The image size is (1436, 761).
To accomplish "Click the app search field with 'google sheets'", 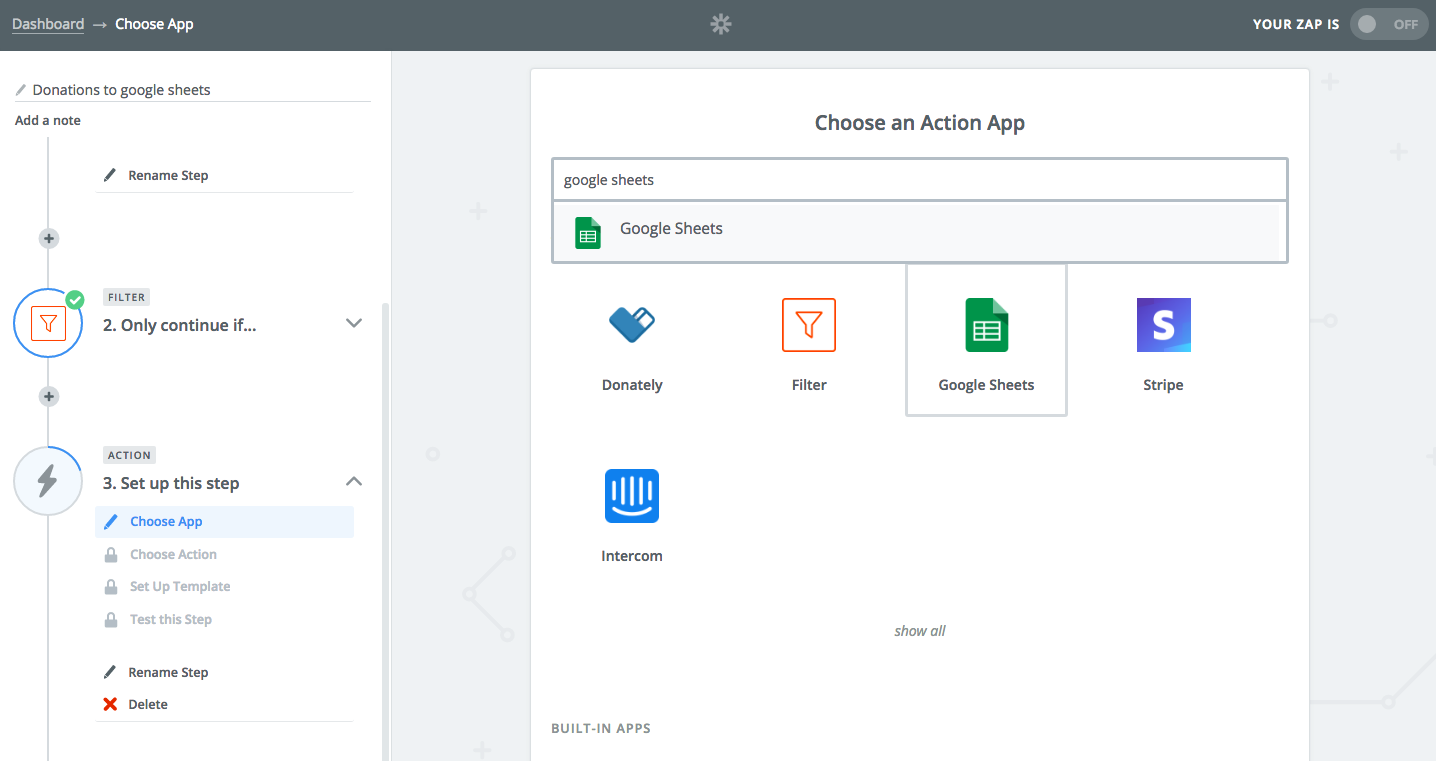I will point(920,180).
